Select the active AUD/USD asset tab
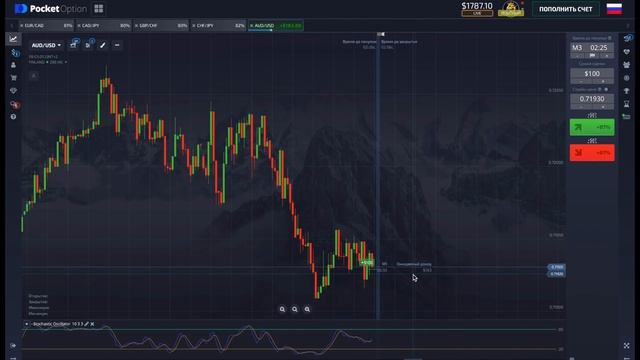 point(276,26)
